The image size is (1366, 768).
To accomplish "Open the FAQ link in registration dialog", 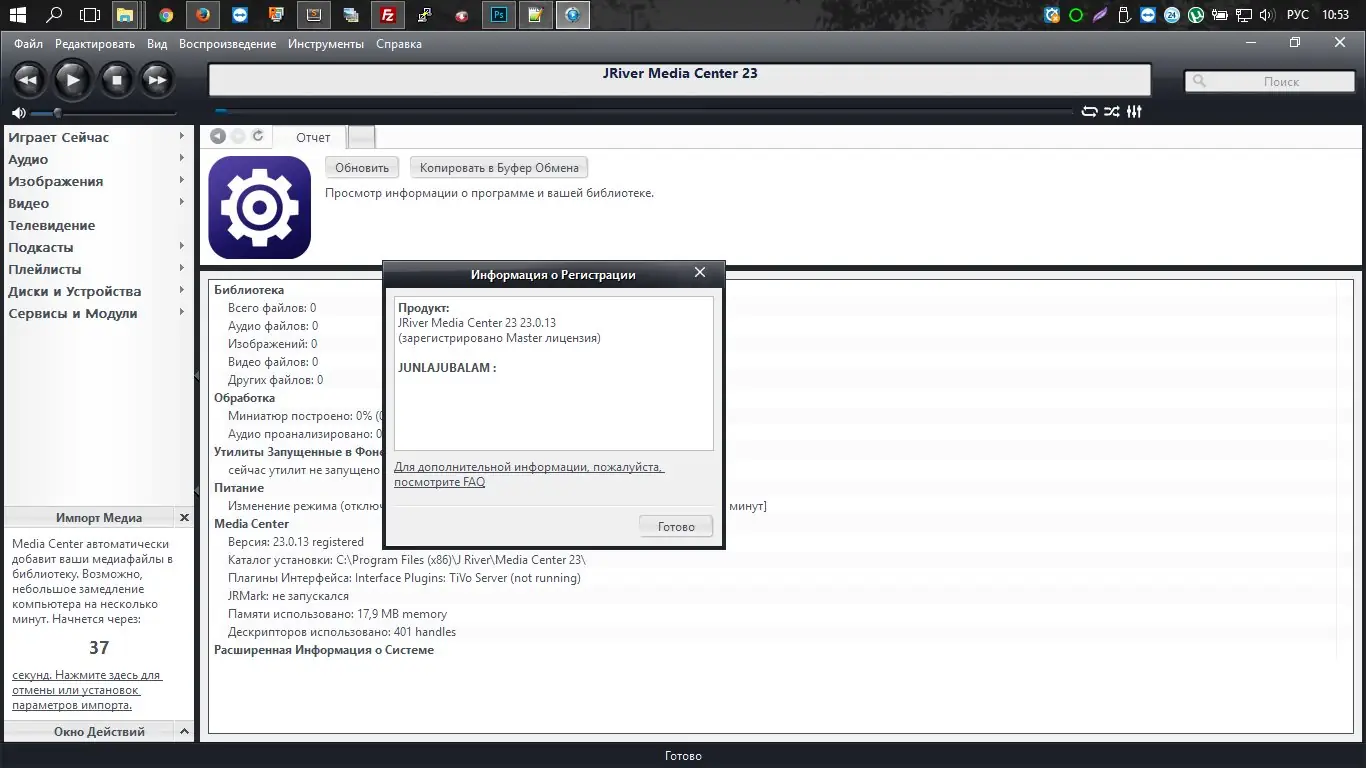I will click(x=529, y=475).
